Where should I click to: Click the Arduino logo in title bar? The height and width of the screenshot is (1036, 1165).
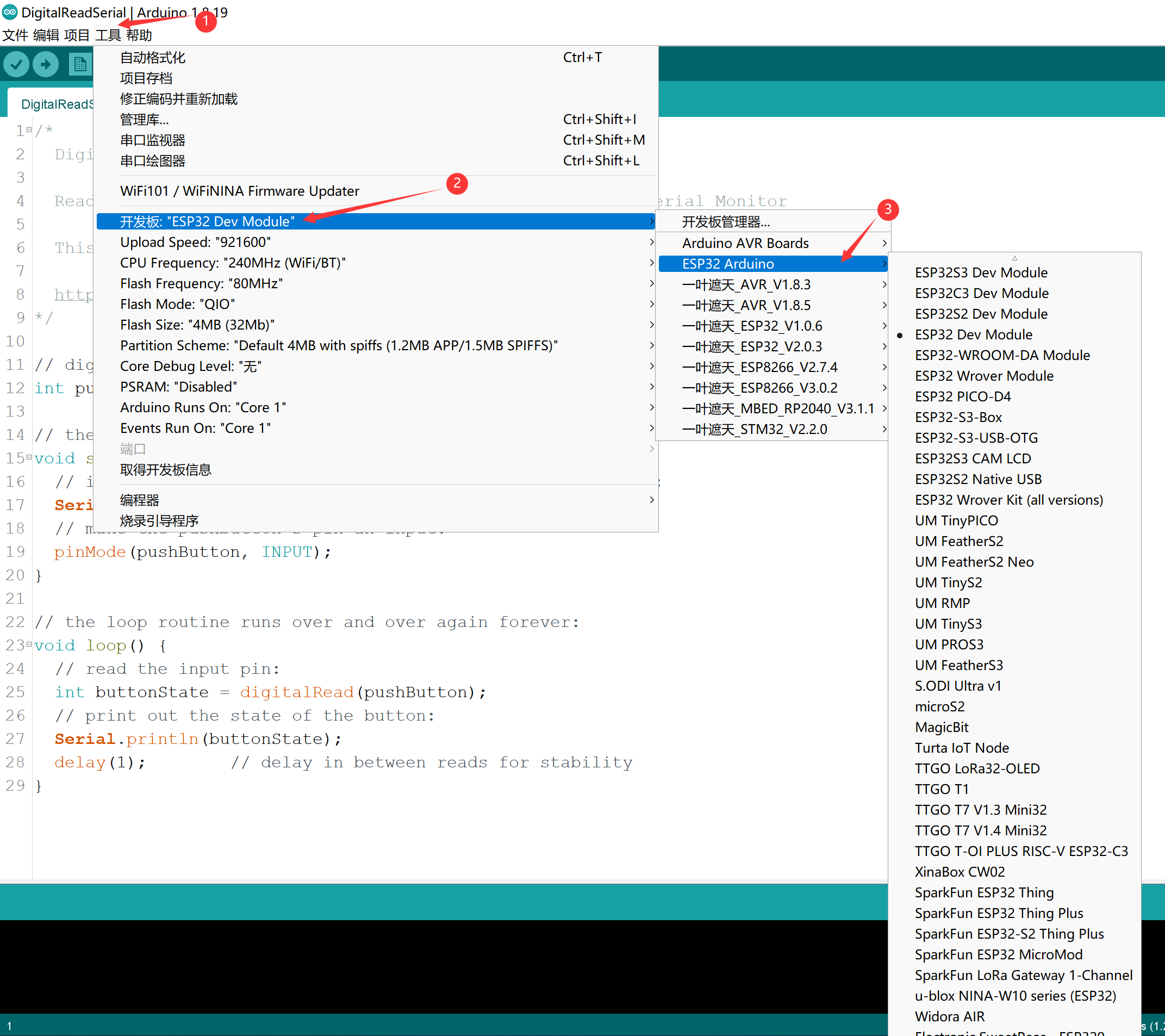point(10,12)
